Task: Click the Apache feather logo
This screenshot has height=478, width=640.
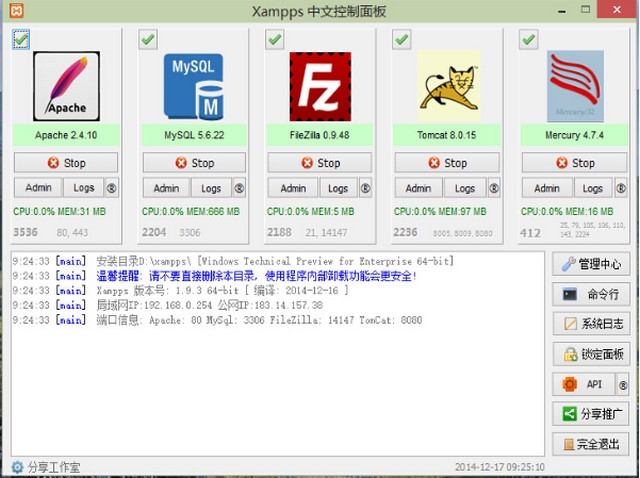Action: [67, 86]
